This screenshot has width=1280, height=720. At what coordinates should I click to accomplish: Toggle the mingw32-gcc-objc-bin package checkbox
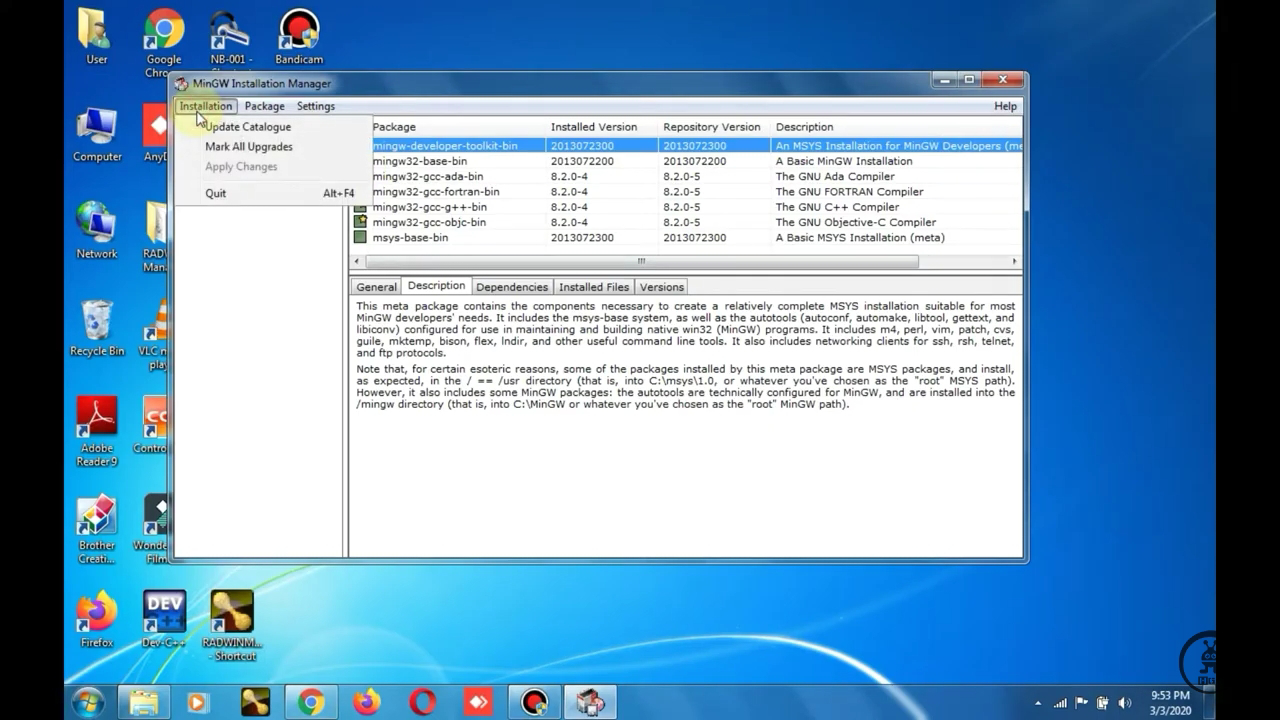pos(360,222)
